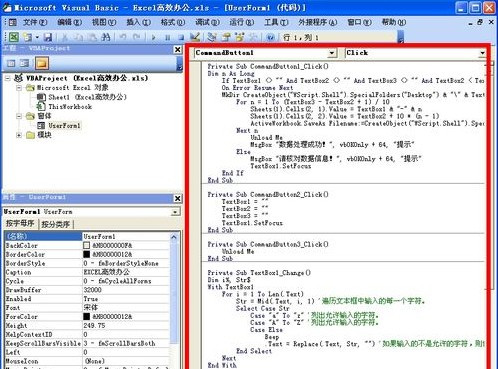Image resolution: width=498 pixels, height=369 pixels.
Task: Open the 帮助(H) menu
Action: click(394, 22)
